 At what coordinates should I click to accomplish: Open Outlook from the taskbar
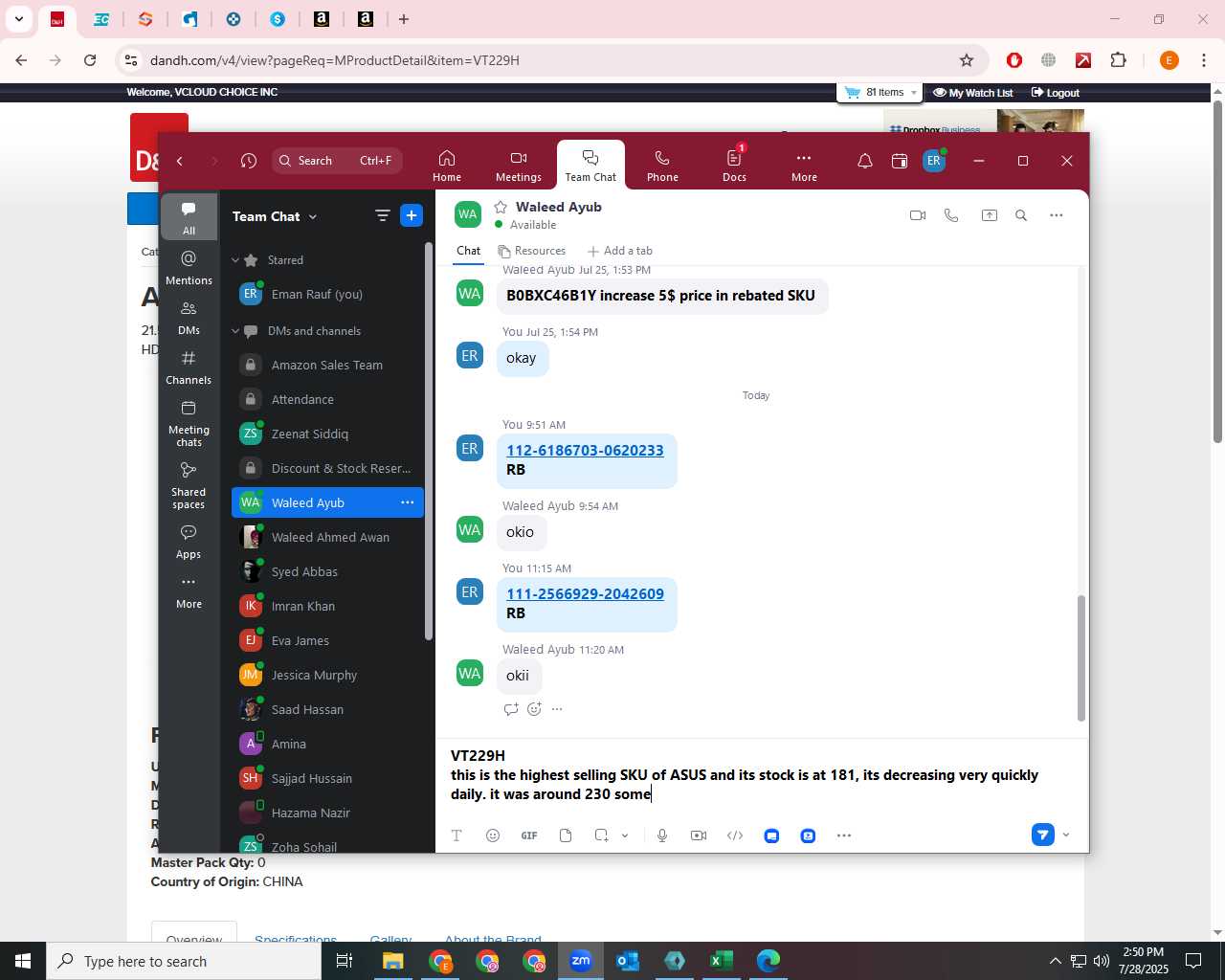point(628,961)
